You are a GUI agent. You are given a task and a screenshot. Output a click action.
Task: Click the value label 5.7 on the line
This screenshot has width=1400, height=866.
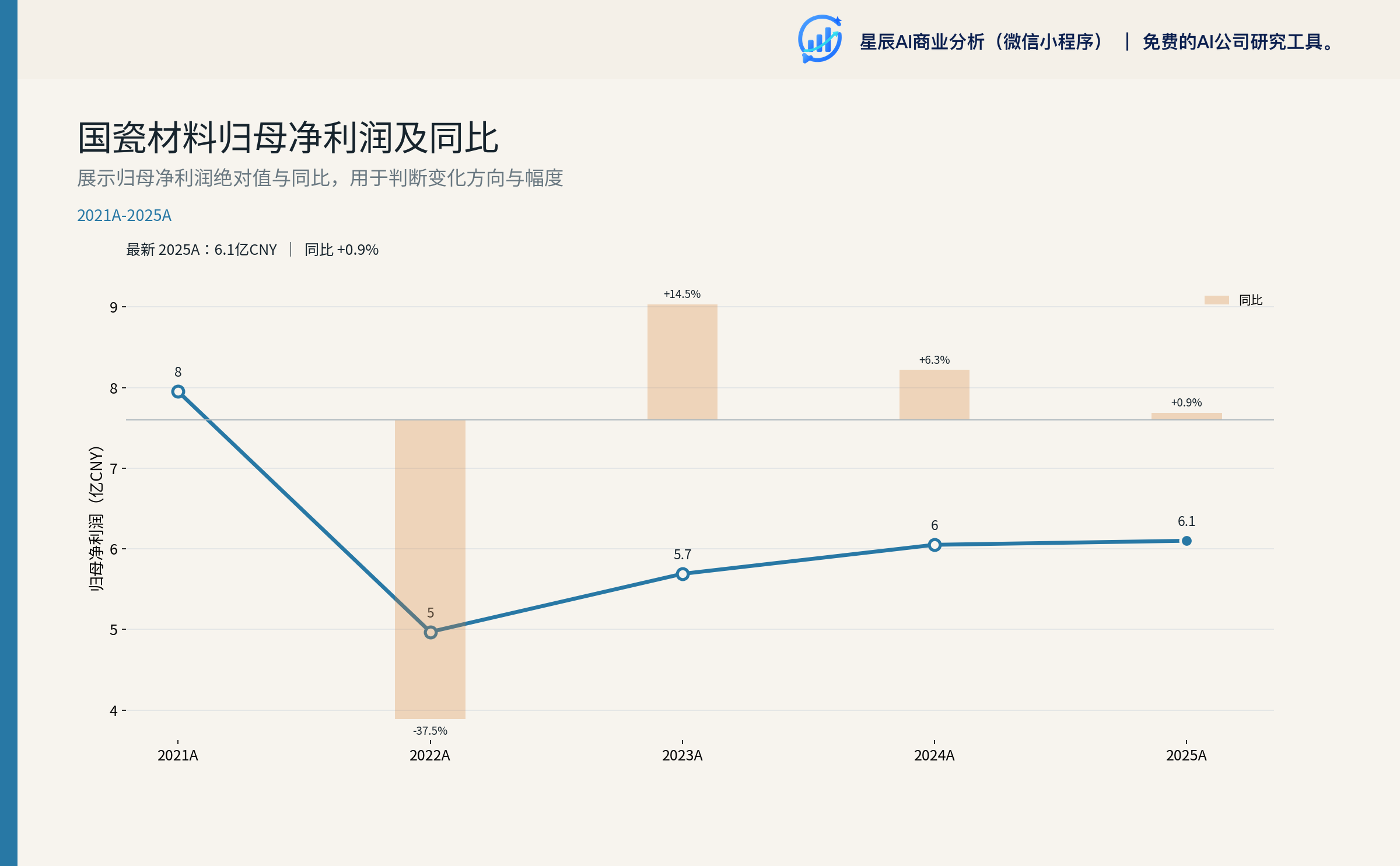coord(682,555)
